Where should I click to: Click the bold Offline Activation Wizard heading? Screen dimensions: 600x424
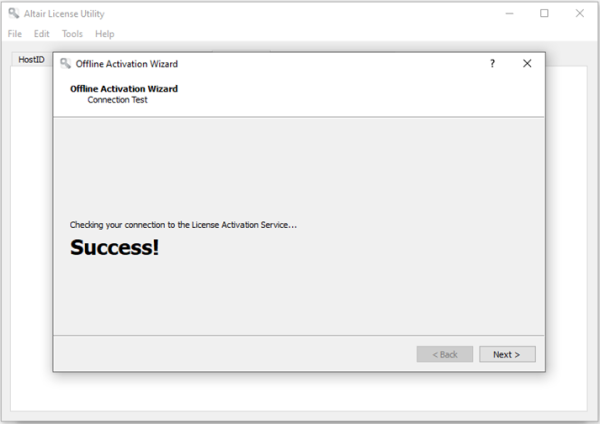124,89
